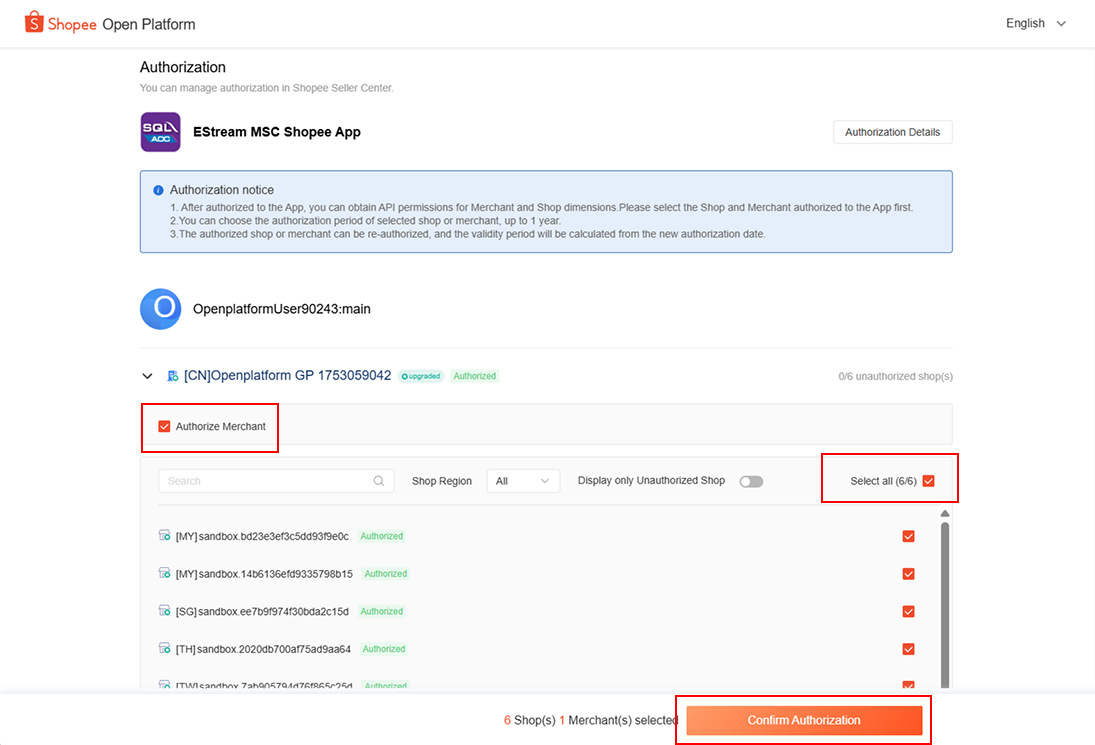Click the shop icon for sandbox.bd23e3ef3c5dd93f9e0c
Viewport: 1095px width, 745px height.
(x=165, y=536)
